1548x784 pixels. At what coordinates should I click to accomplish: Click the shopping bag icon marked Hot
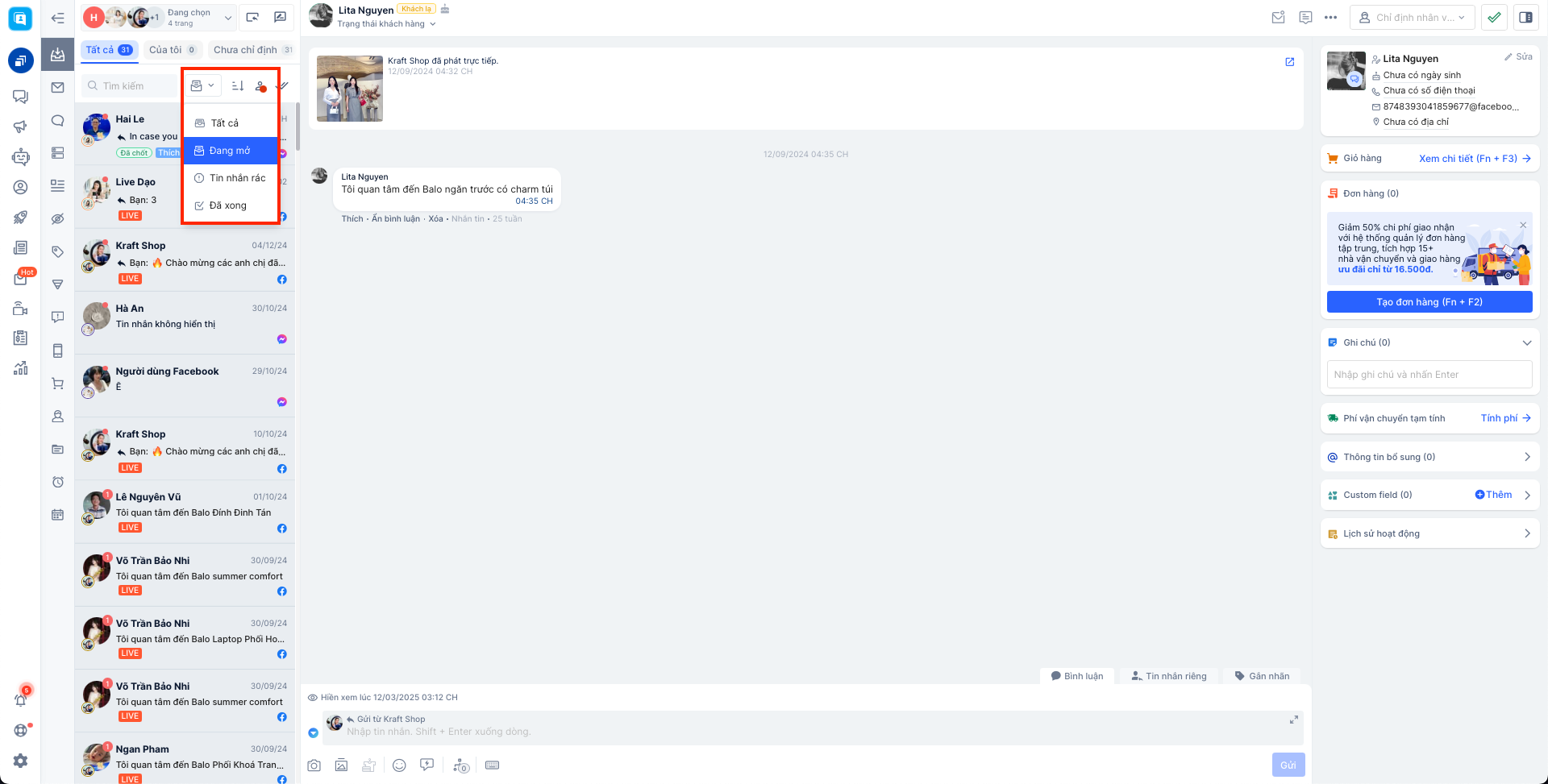[20, 278]
